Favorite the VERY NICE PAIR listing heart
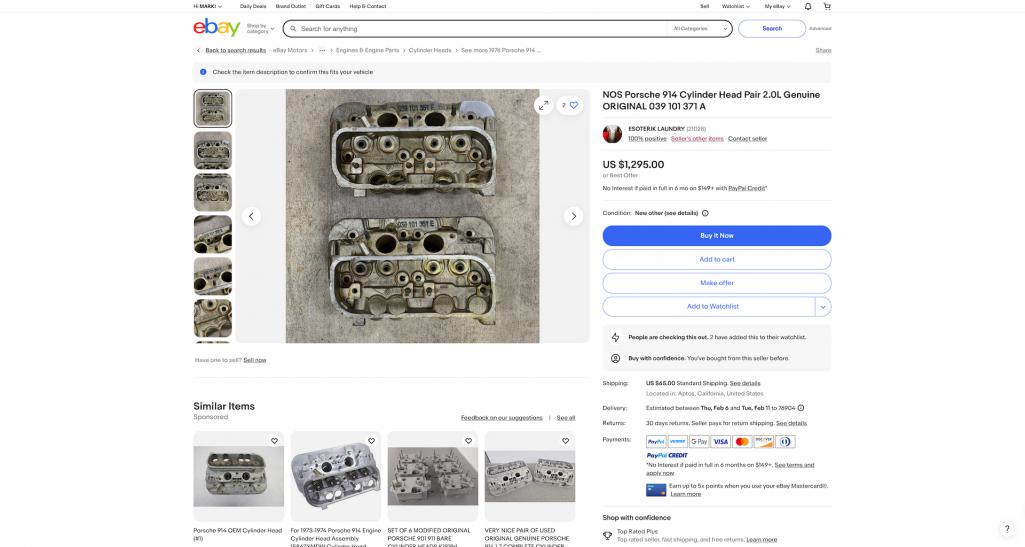 point(565,441)
